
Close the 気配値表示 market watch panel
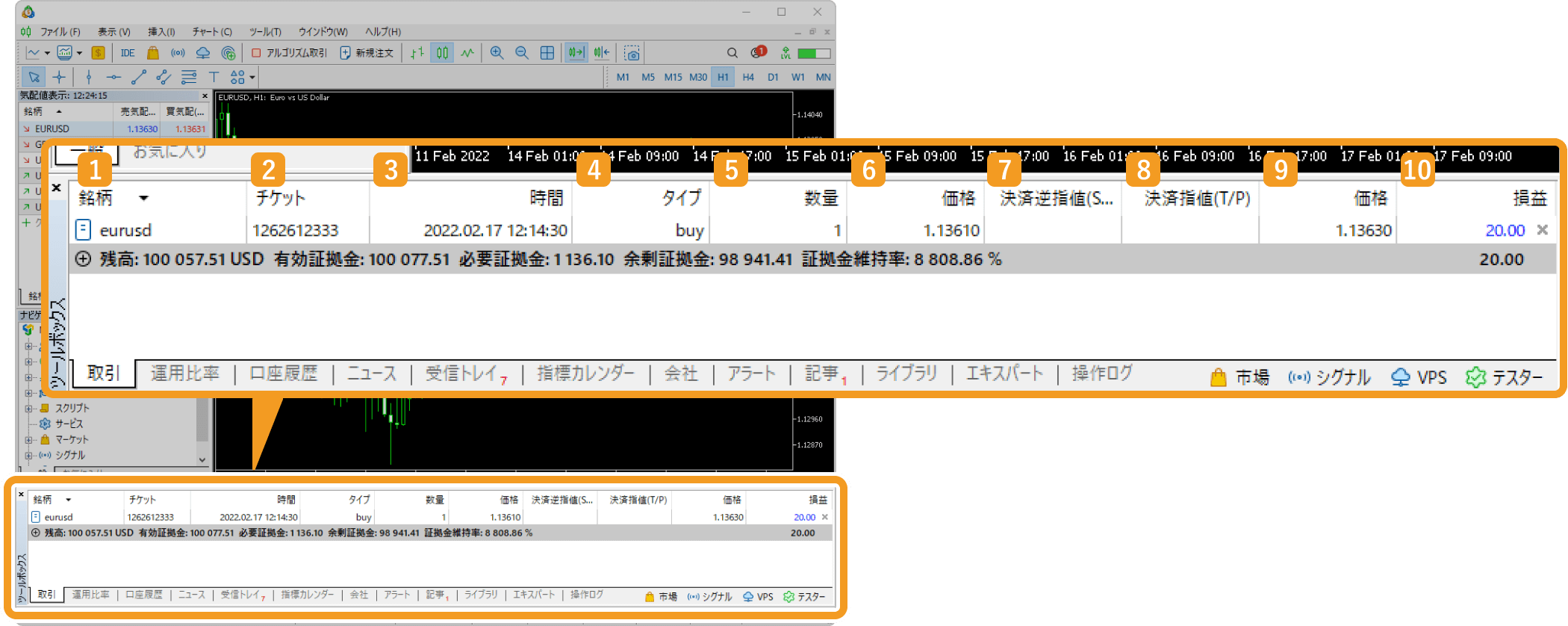205,96
